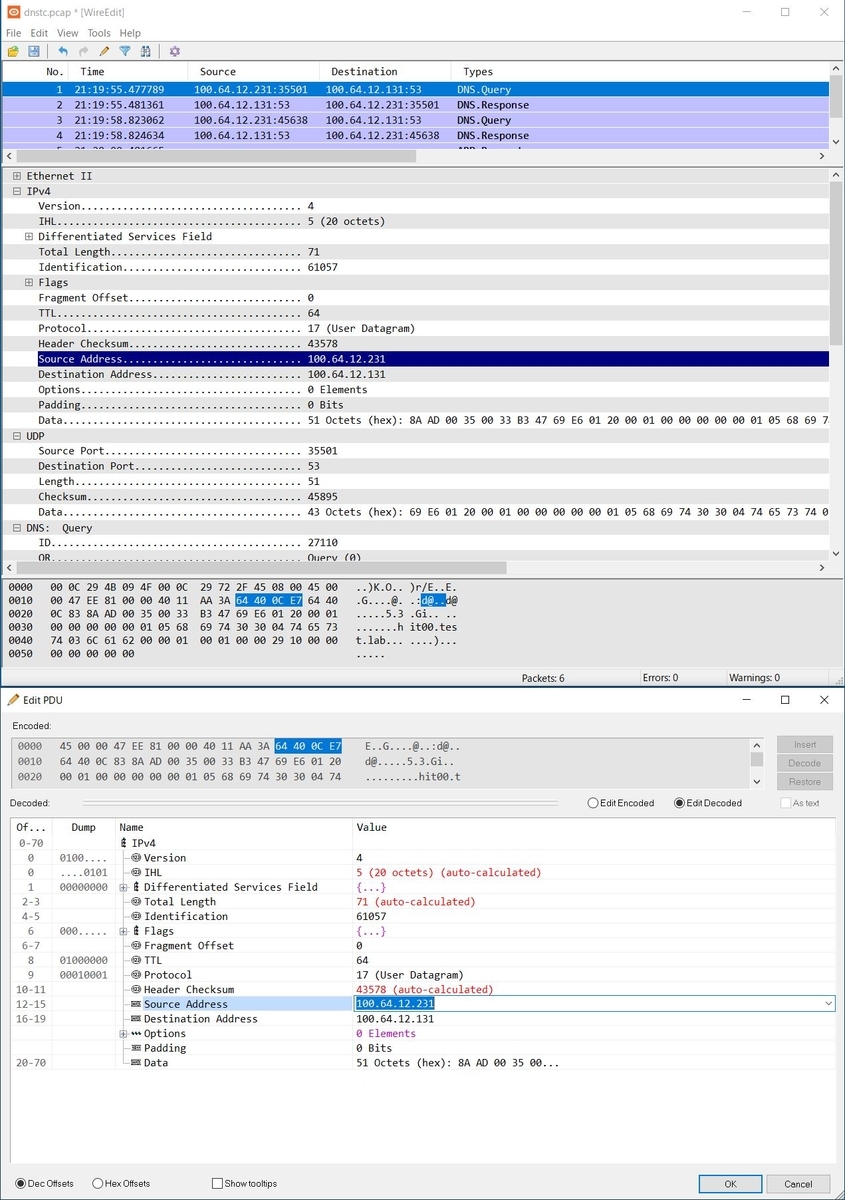Toggle the As text checkbox
Screen dimensions: 845x1200
pos(786,803)
